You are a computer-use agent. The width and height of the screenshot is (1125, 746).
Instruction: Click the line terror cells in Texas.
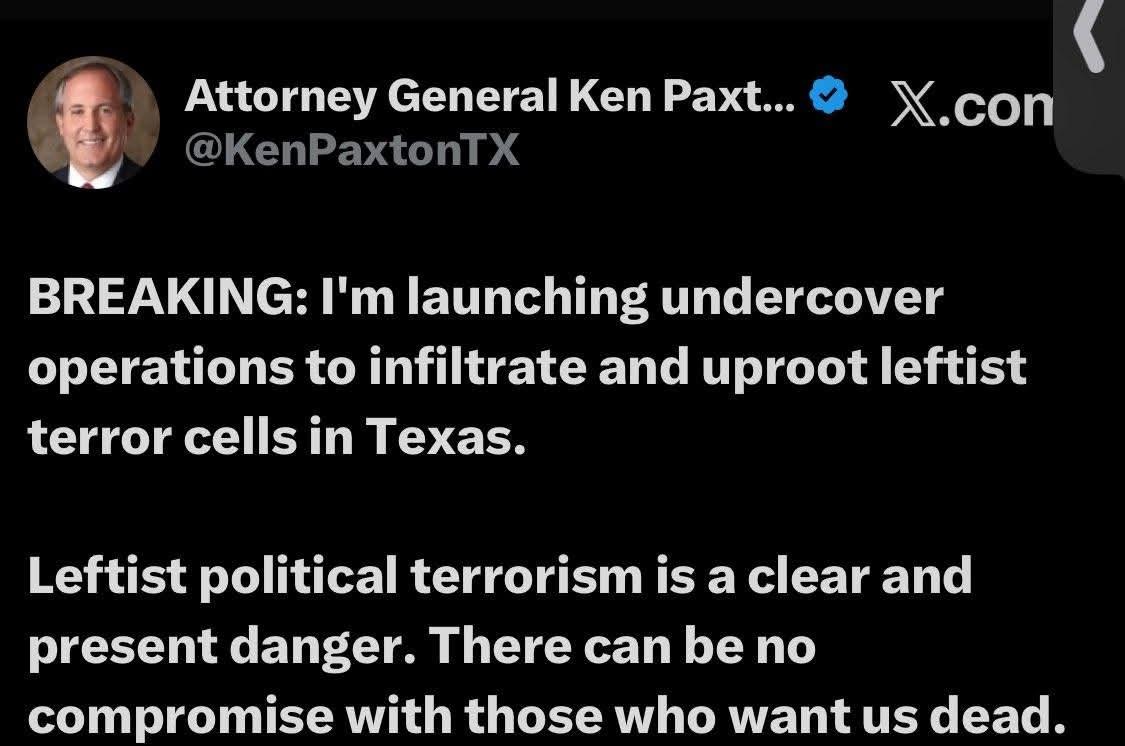click(x=277, y=436)
